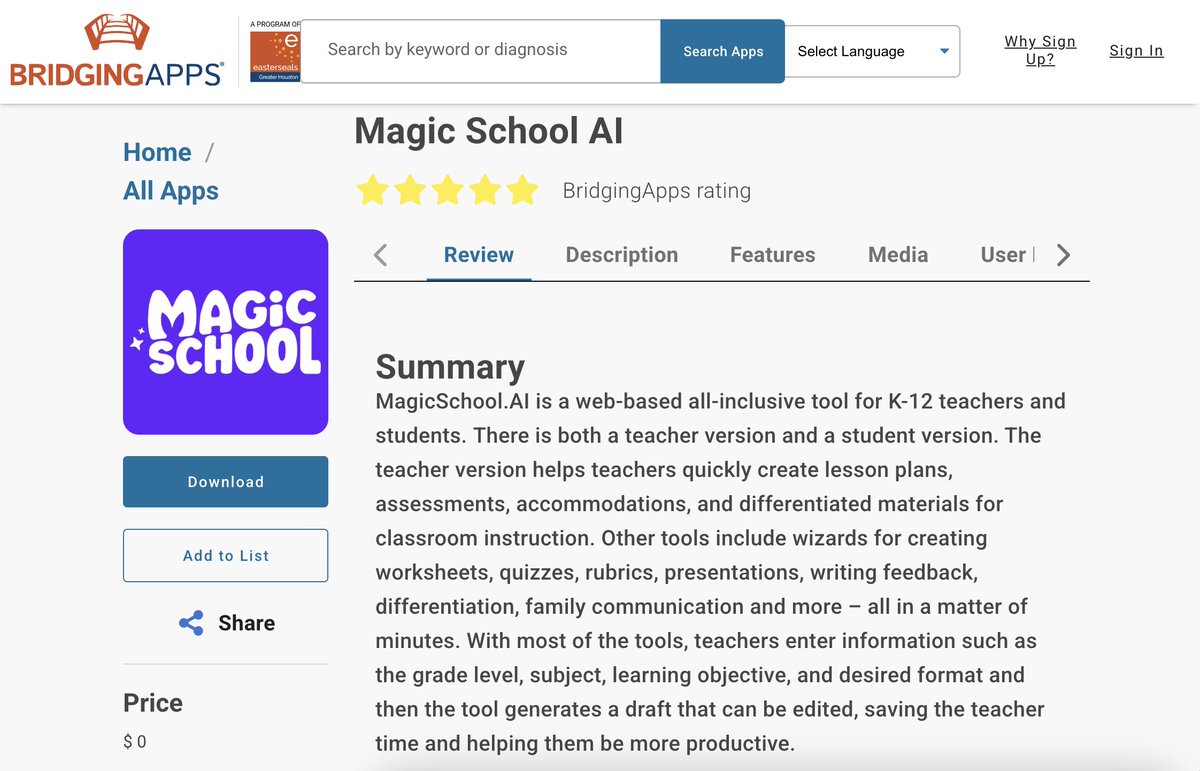Open the Media tab
This screenshot has height=771, width=1200.
(x=898, y=255)
